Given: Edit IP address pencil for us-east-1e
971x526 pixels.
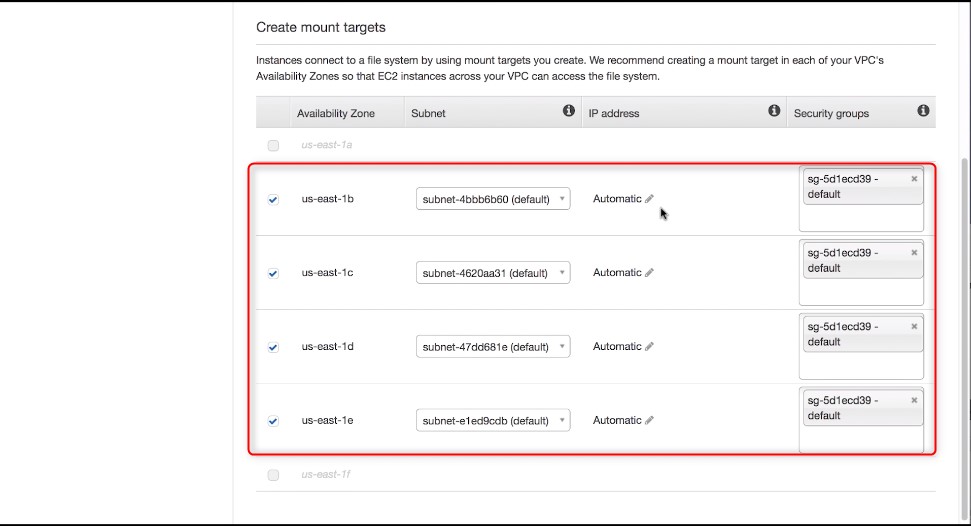Looking at the screenshot, I should click(x=649, y=420).
